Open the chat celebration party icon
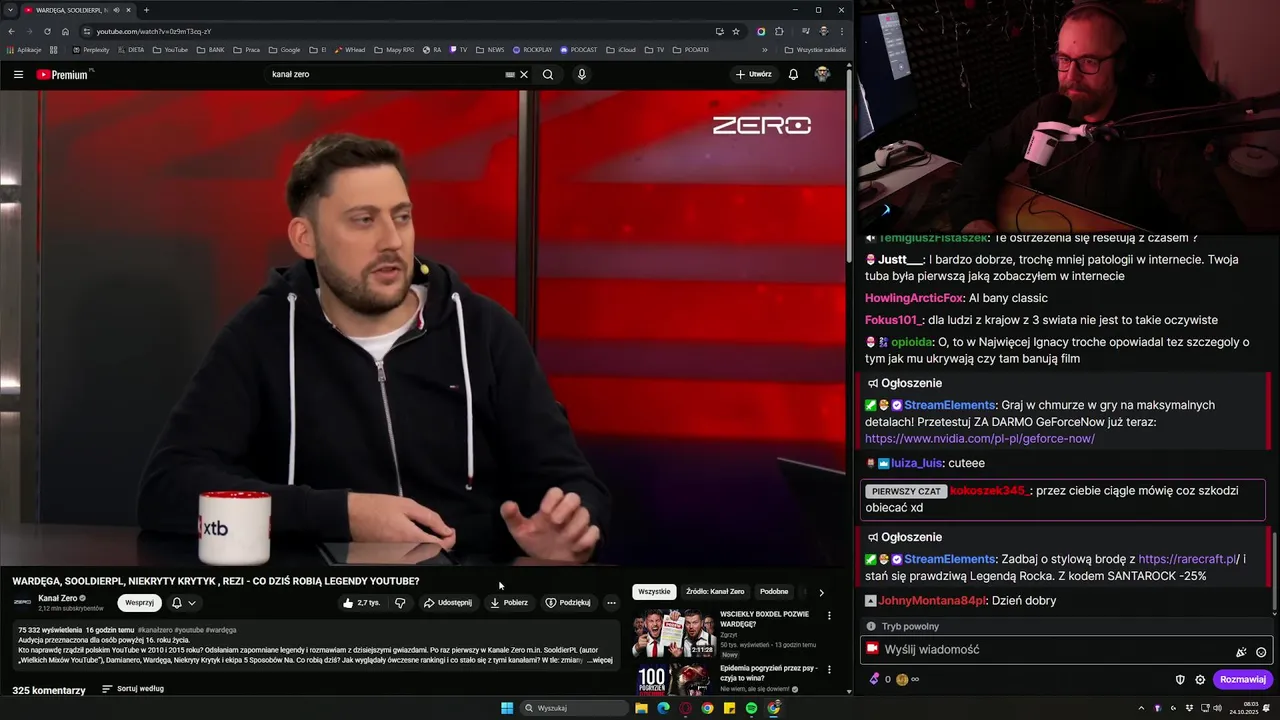The image size is (1280, 720). click(x=1241, y=652)
